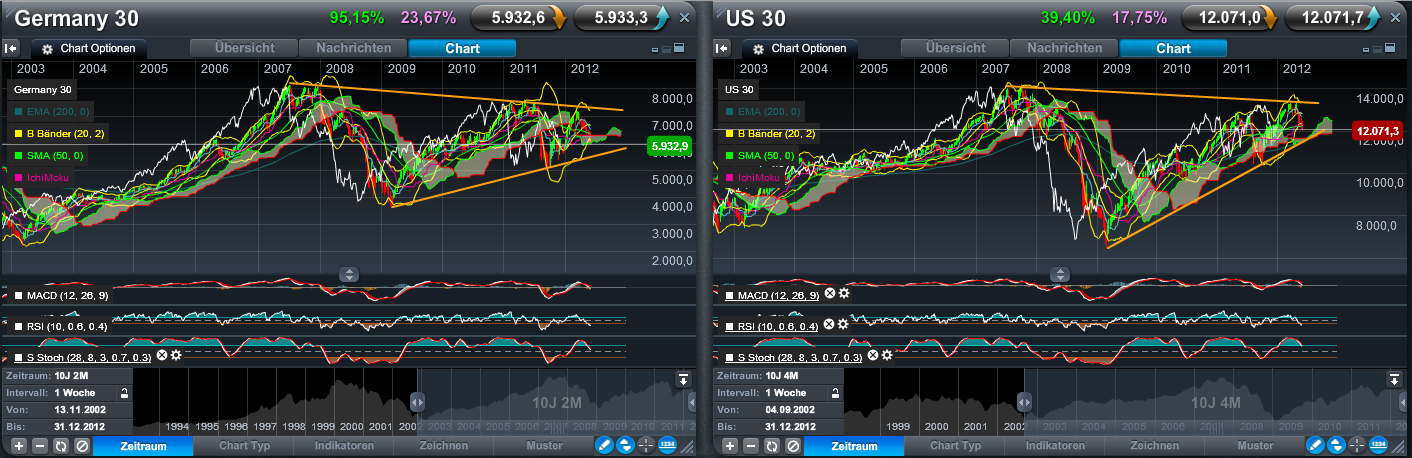Switch to Übersicht tab in Germany 30 window
Image resolution: width=1412 pixels, height=458 pixels.
[244, 48]
